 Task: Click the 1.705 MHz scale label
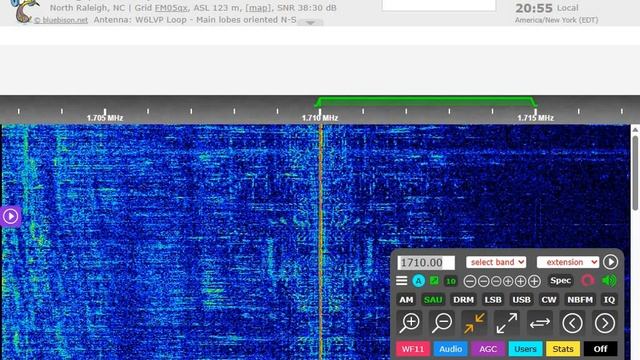click(x=105, y=118)
